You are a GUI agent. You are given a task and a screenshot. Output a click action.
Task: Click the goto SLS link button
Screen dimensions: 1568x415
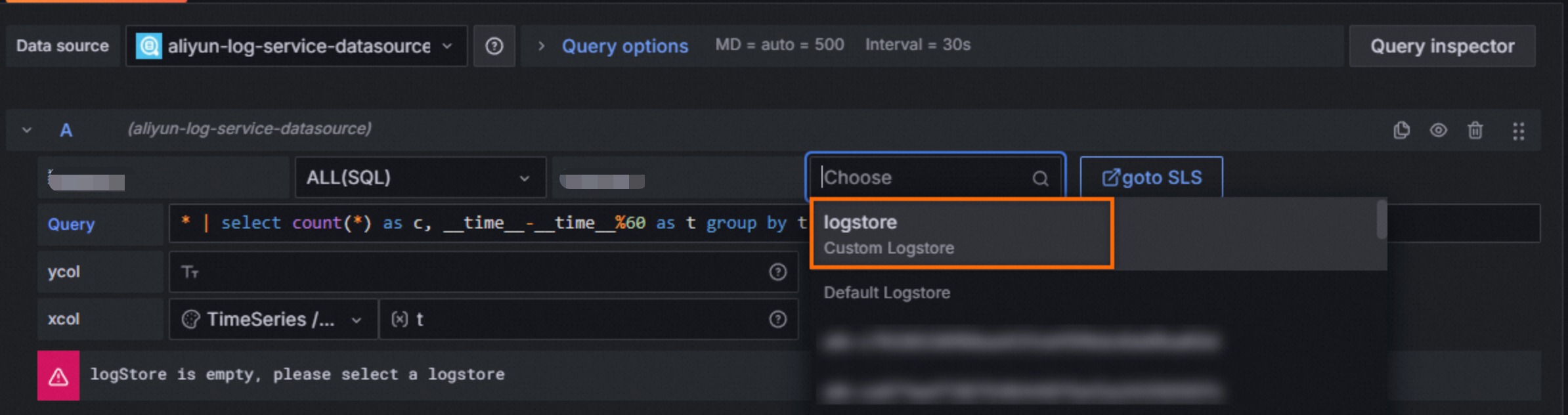(x=1151, y=177)
